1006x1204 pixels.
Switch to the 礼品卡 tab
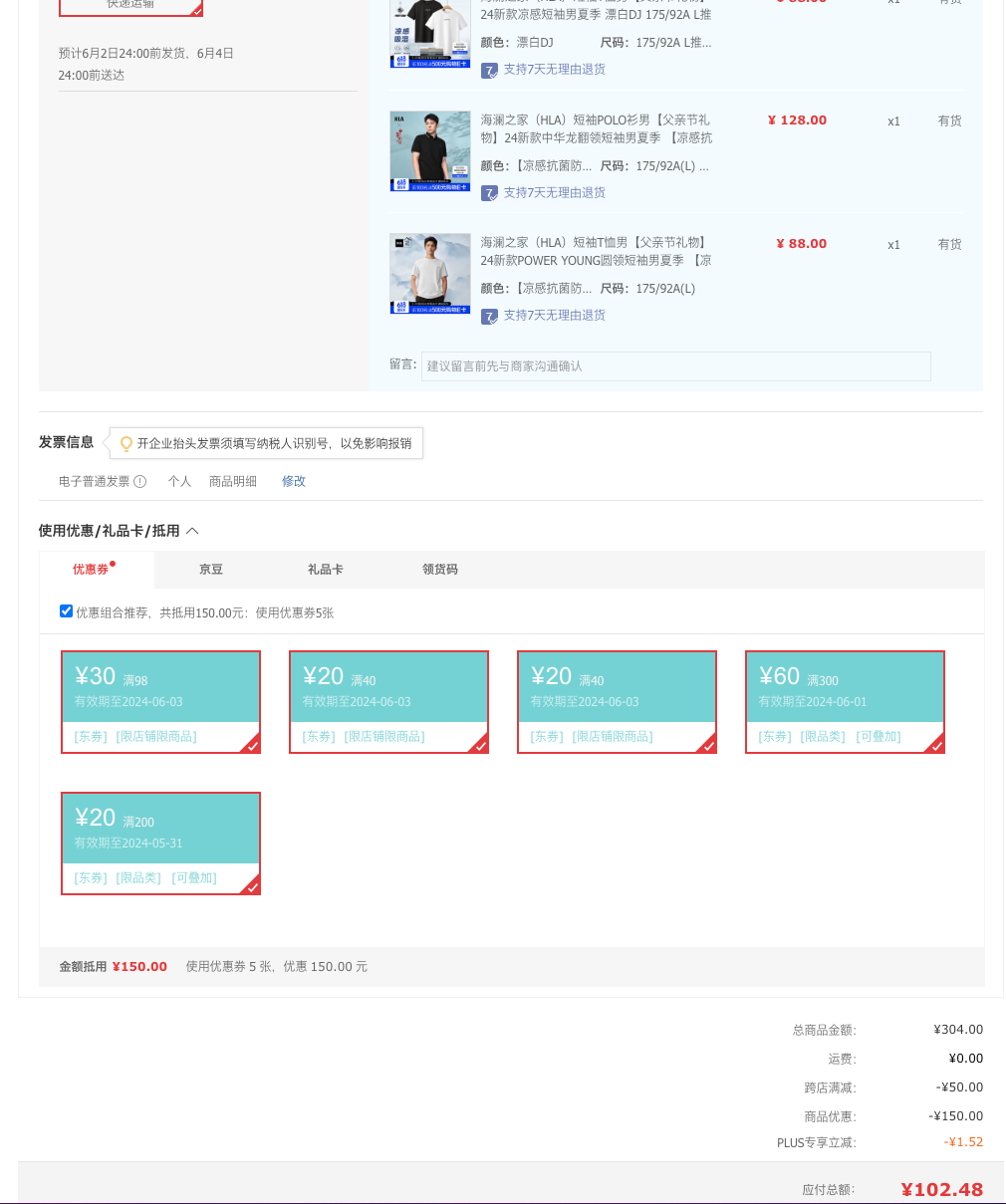[x=326, y=570]
